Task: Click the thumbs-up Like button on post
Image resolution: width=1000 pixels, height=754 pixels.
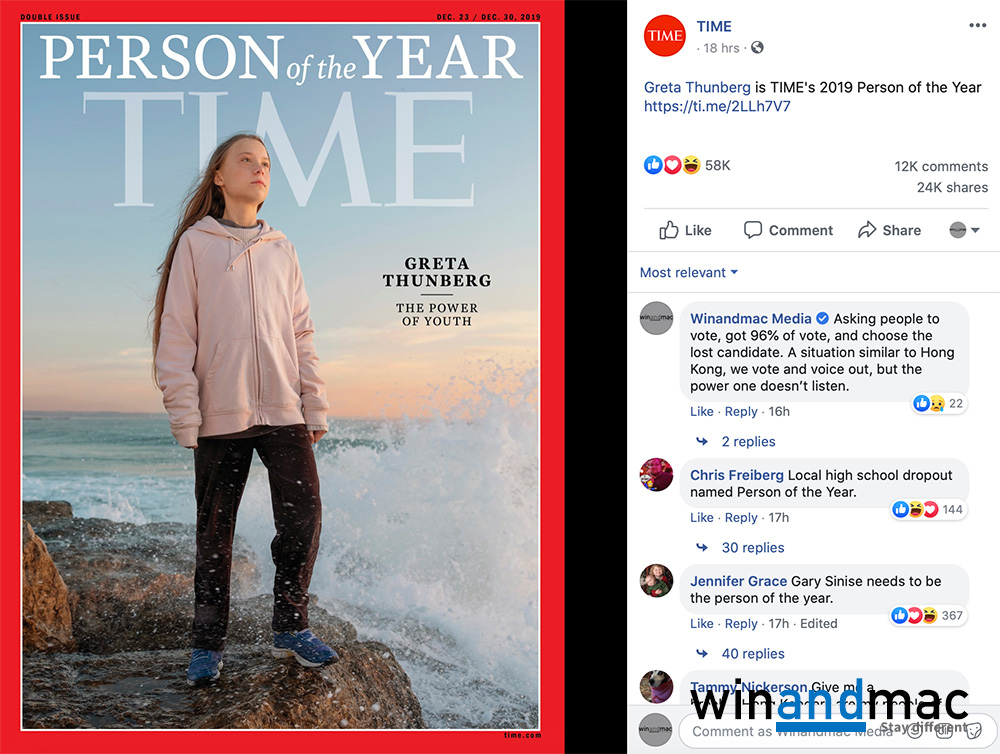Action: [685, 230]
